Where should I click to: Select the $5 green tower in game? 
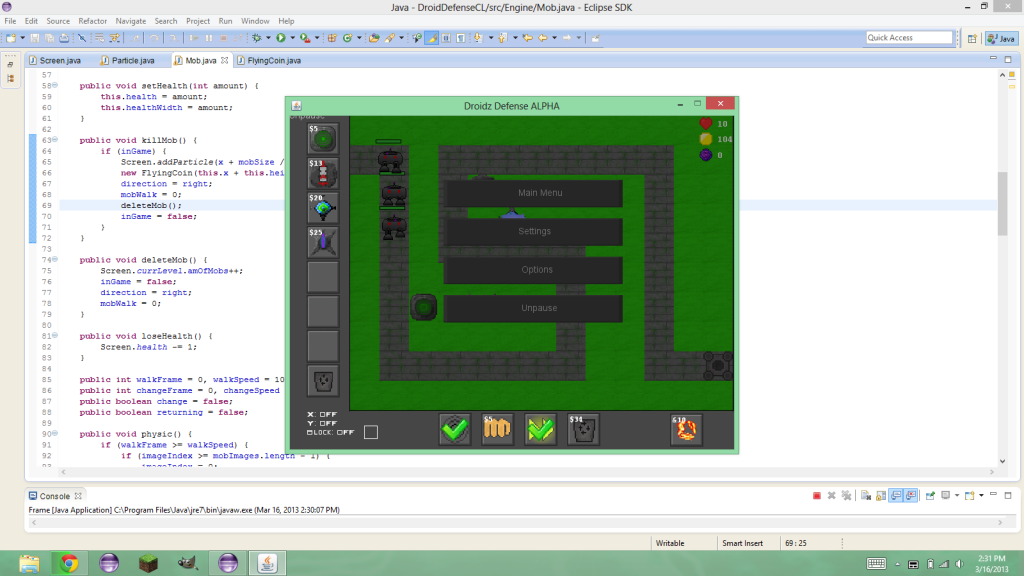(323, 138)
